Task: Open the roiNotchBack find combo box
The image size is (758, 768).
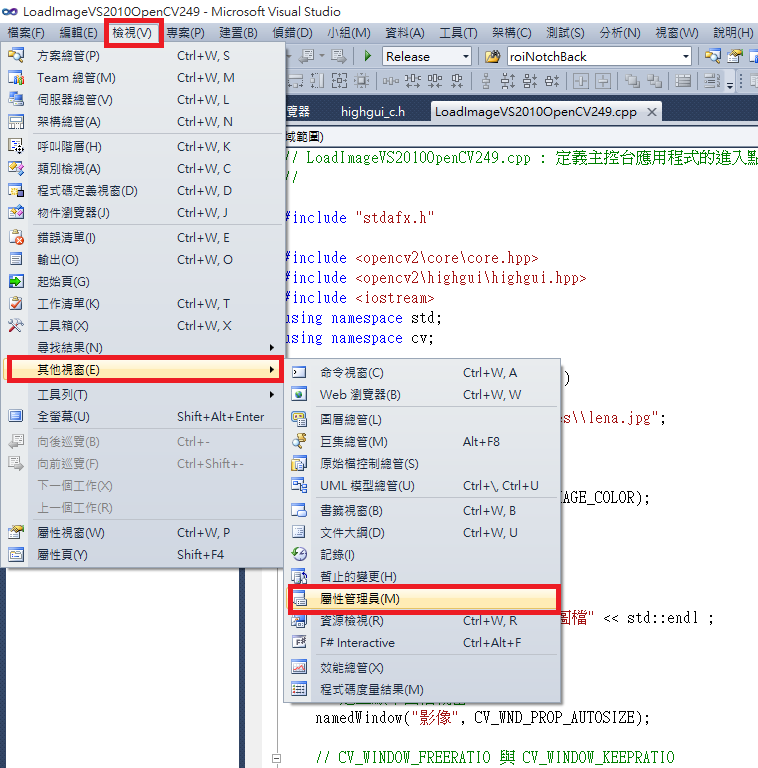Action: (599, 57)
